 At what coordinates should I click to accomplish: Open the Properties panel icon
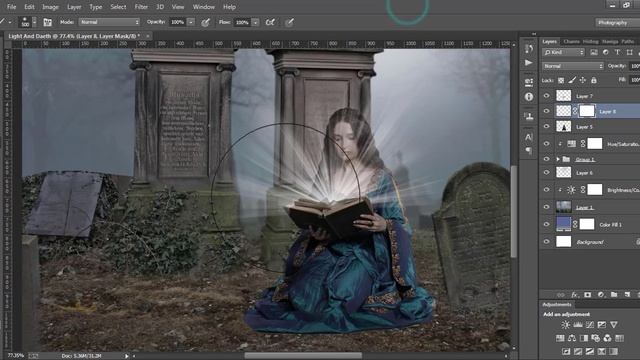click(x=529, y=82)
